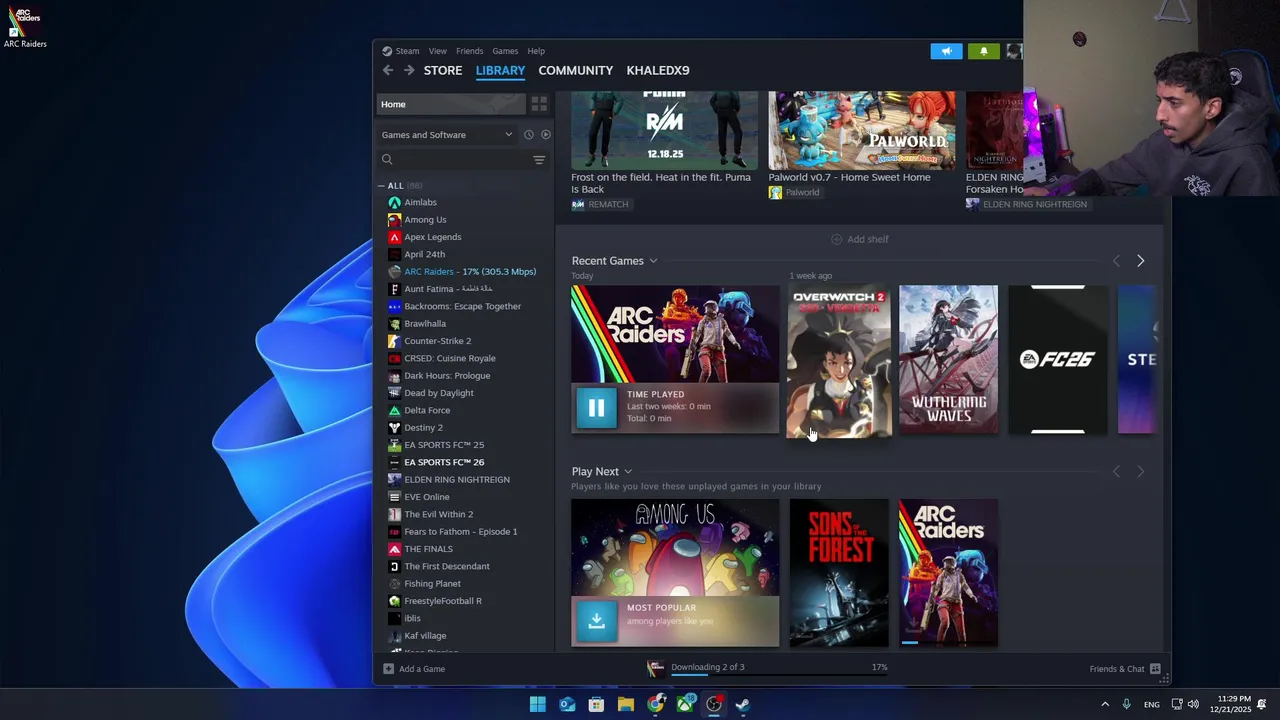This screenshot has width=1280, height=720.
Task: Open the KHALEDX9 profile tab
Action: [658, 70]
